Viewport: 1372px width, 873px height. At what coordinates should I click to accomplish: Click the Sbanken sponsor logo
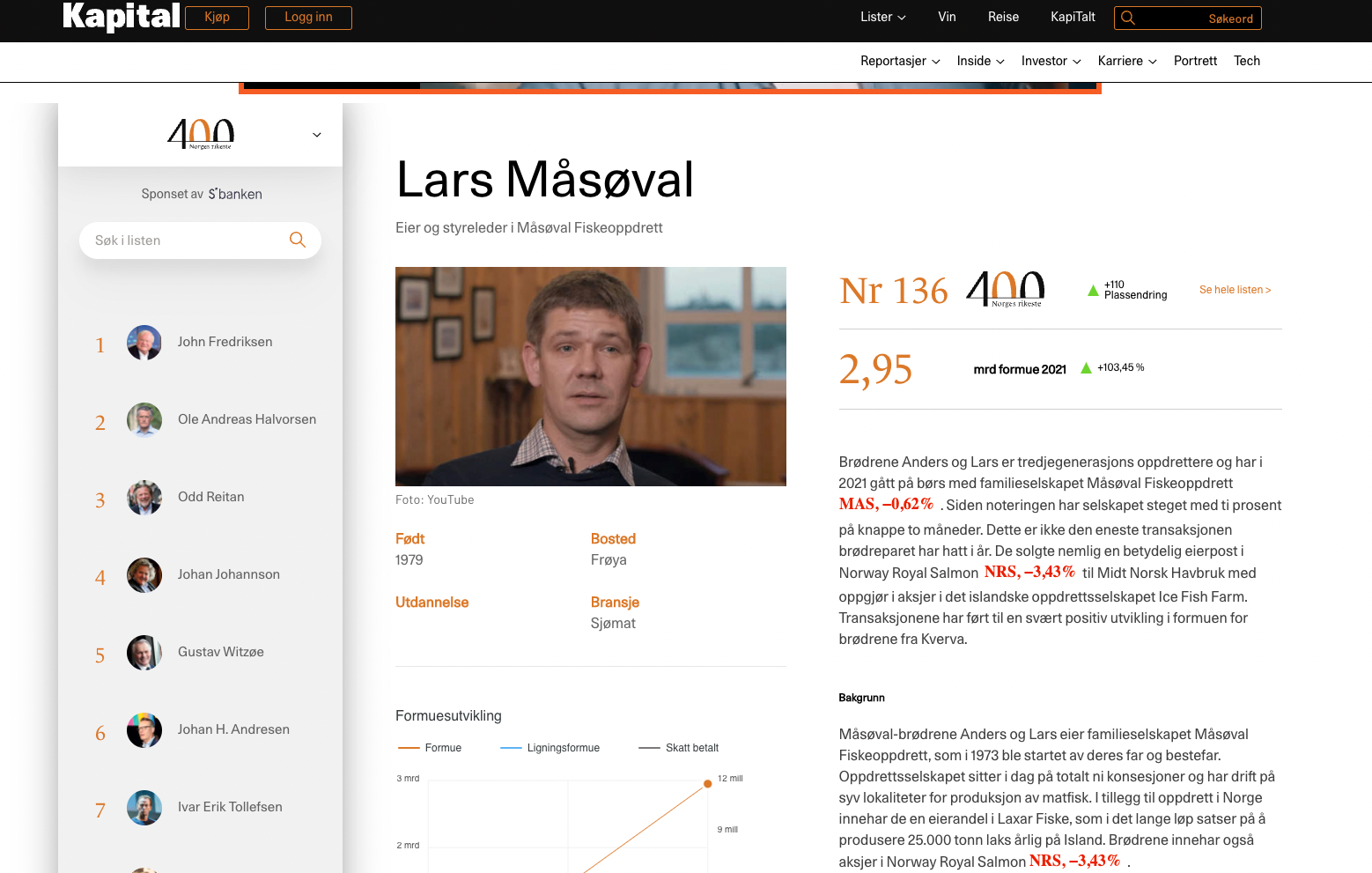coord(235,194)
